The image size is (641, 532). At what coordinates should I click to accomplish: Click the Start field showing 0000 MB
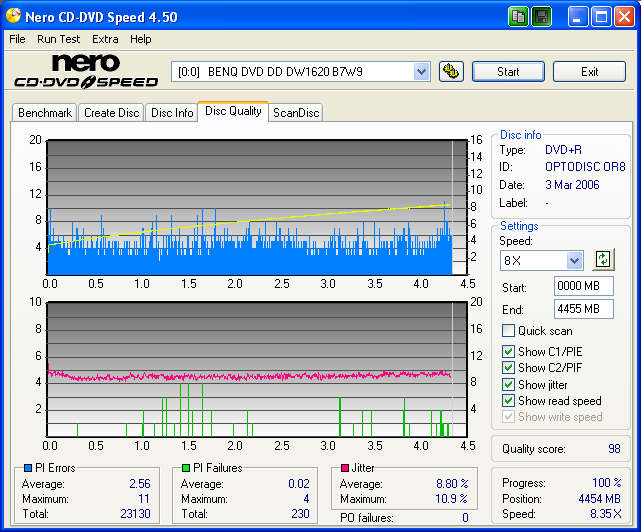click(x=583, y=286)
